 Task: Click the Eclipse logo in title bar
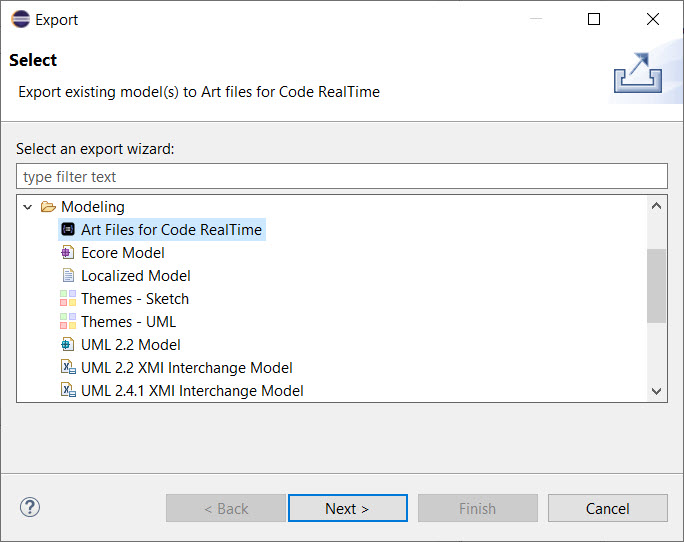point(21,20)
